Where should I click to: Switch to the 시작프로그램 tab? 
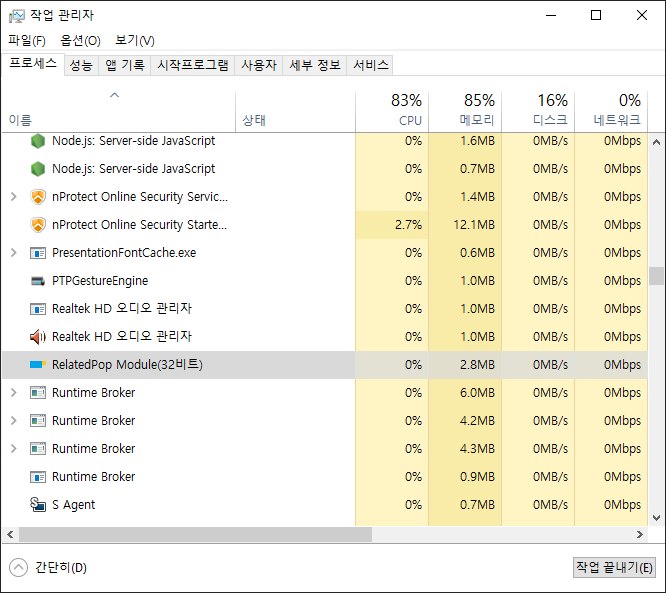click(x=193, y=65)
